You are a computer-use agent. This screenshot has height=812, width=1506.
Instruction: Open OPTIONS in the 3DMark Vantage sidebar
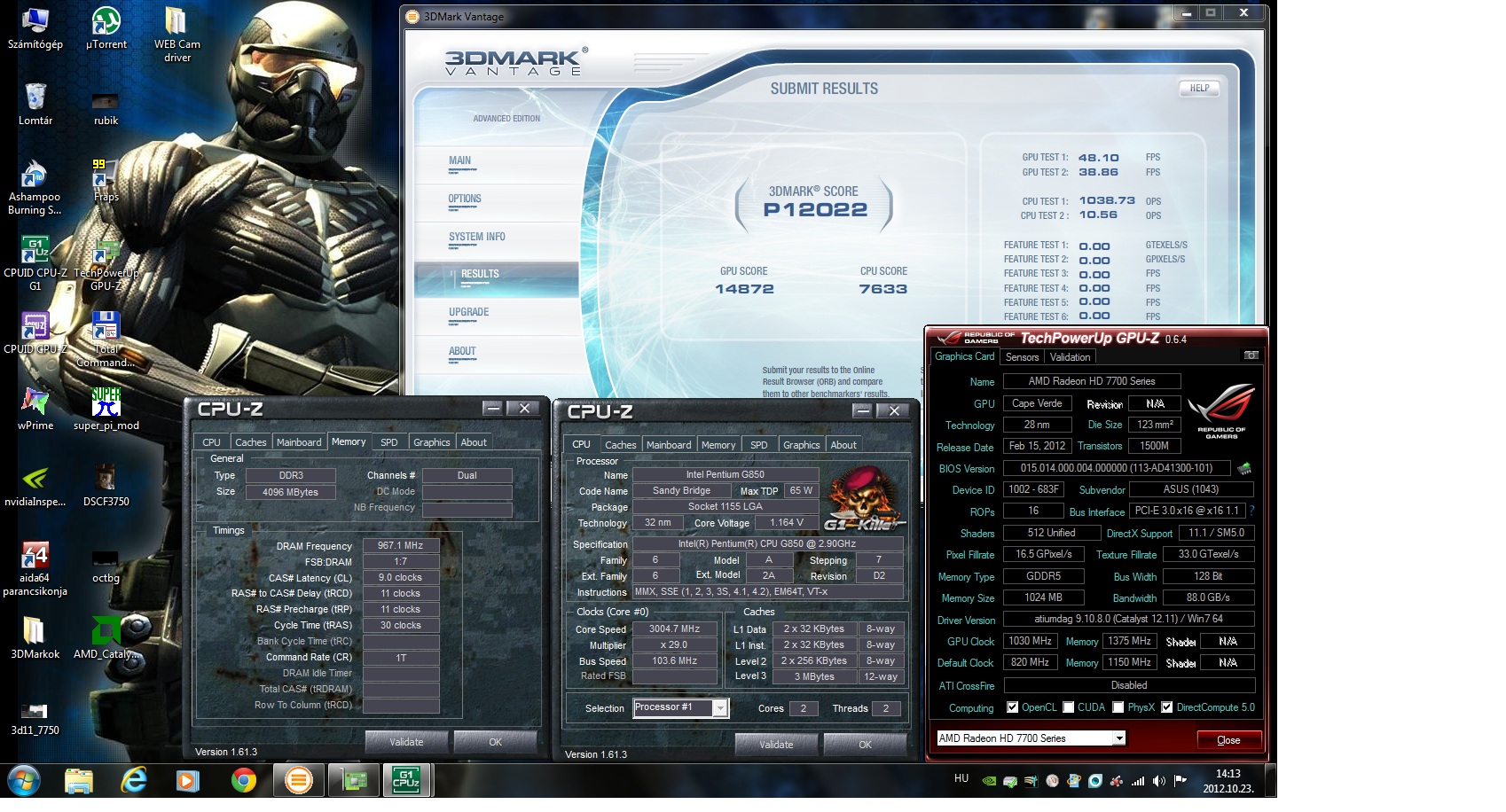465,199
